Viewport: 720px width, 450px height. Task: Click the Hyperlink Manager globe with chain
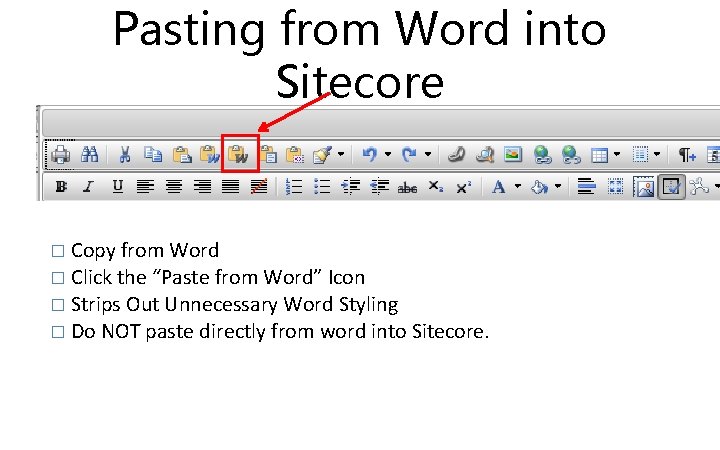tap(542, 155)
